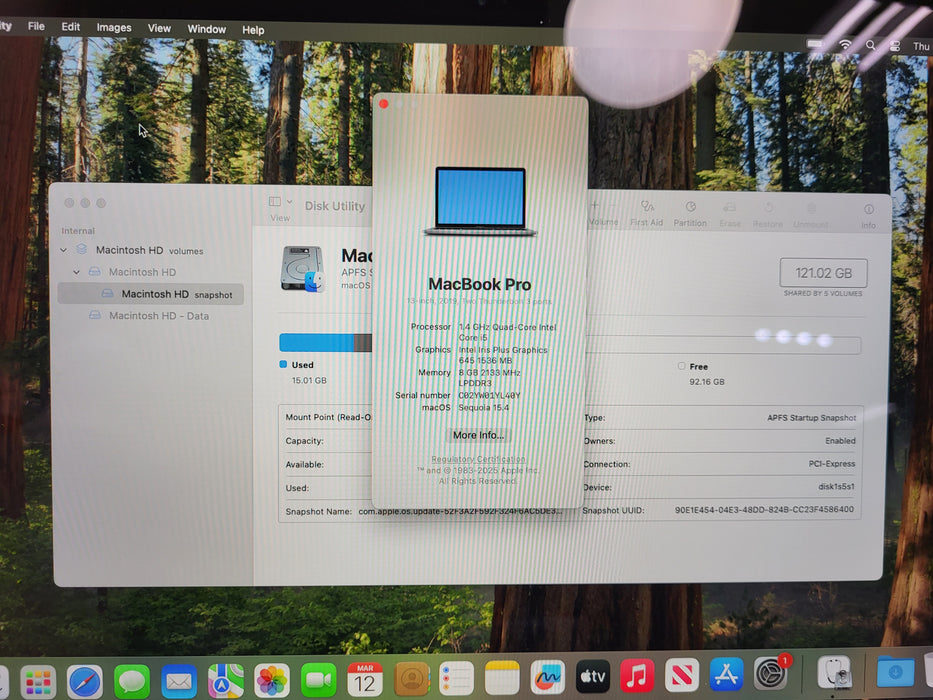Screen dimensions: 933x700
Task: Open the Help menu
Action: (253, 30)
